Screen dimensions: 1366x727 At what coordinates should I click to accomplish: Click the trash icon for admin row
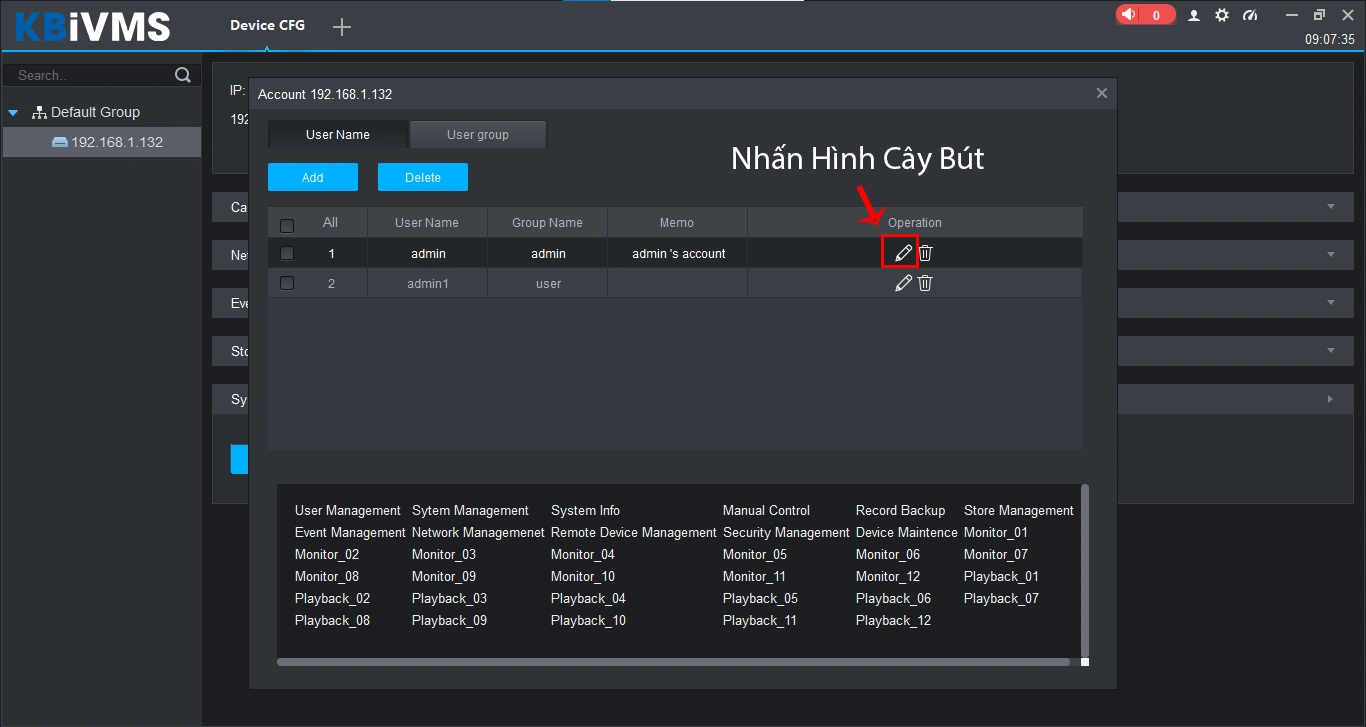(x=926, y=253)
